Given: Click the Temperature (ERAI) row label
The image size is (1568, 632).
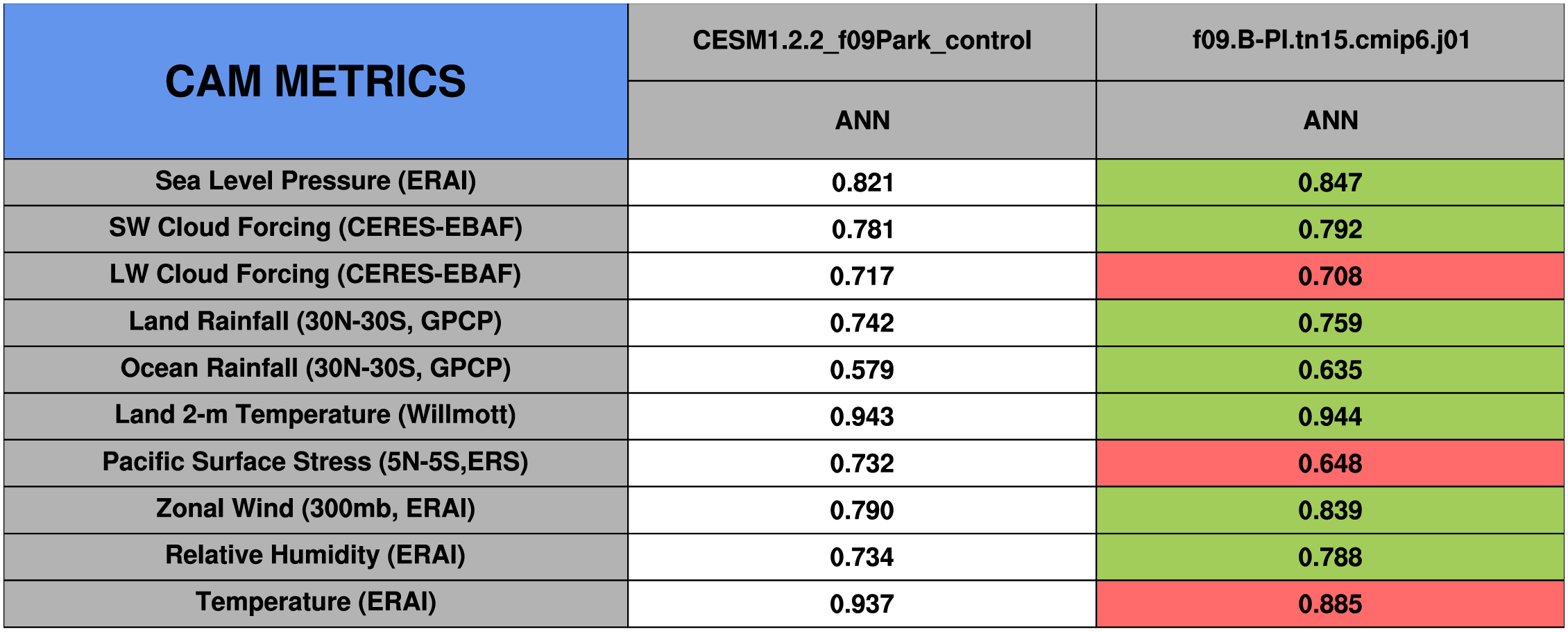Looking at the screenshot, I should tap(316, 602).
